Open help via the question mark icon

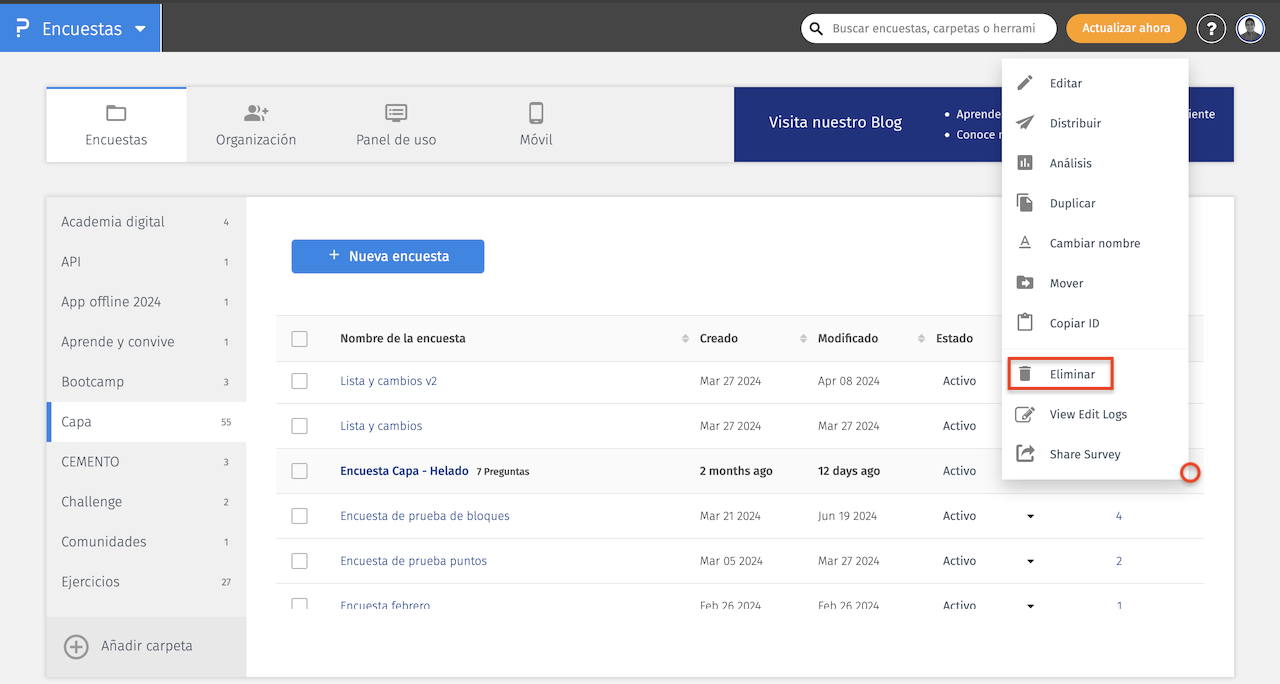click(x=1211, y=29)
